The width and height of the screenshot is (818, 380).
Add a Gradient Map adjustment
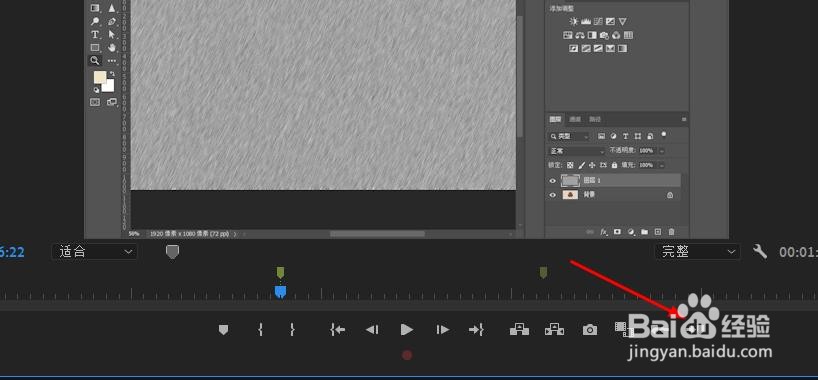tap(622, 49)
